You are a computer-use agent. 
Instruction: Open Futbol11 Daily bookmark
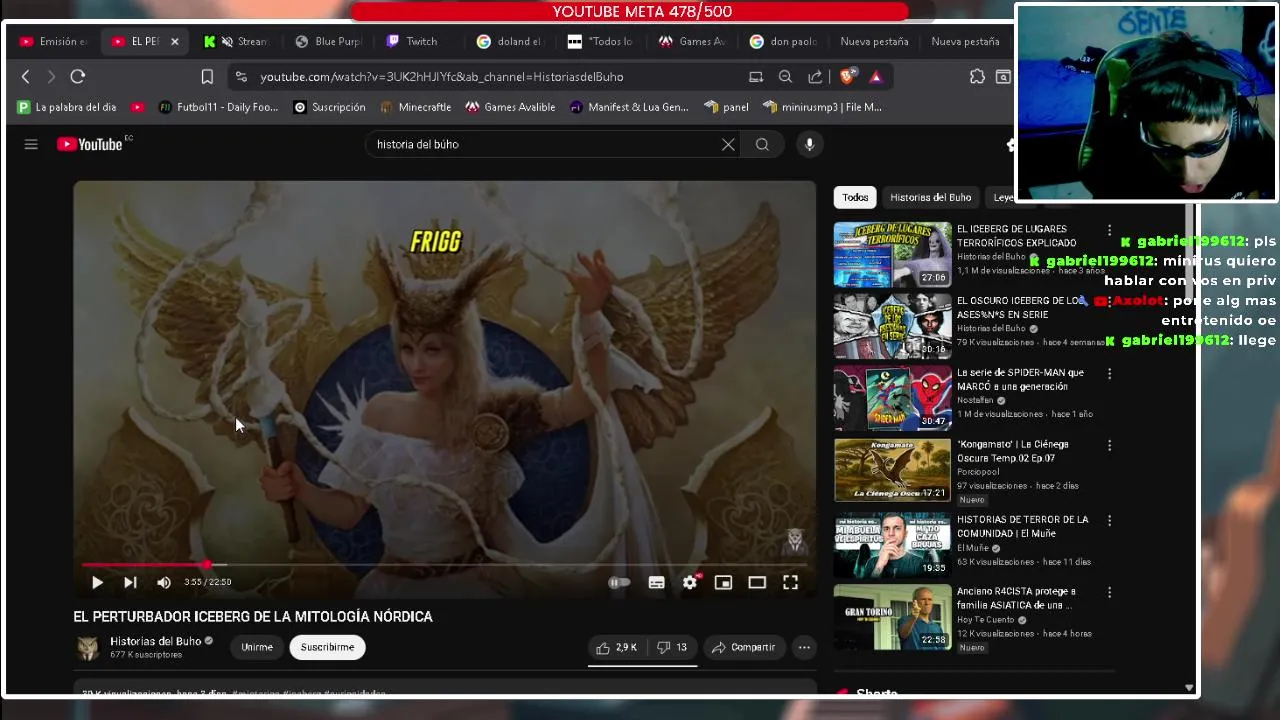coord(218,107)
